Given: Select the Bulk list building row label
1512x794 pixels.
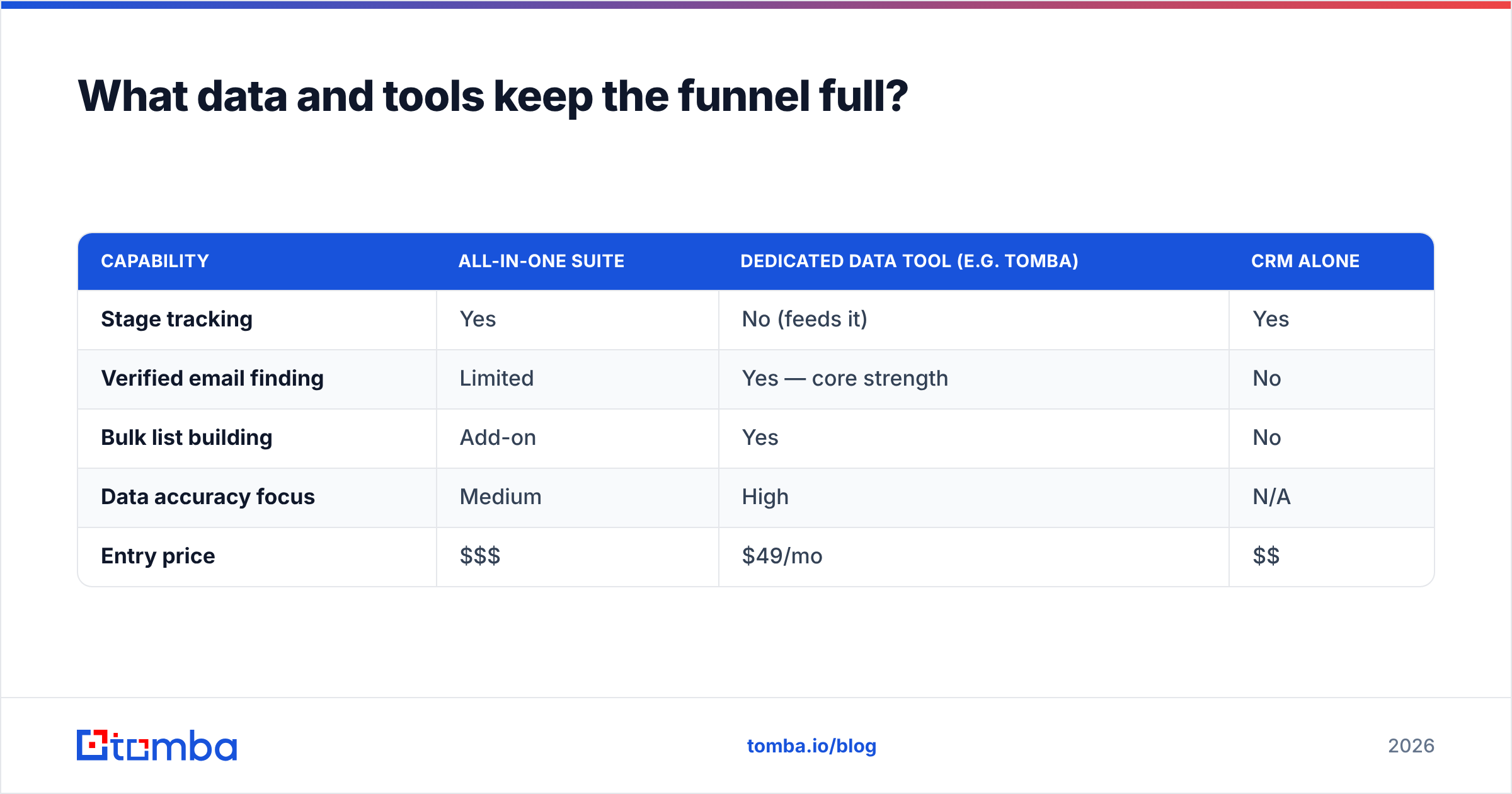Looking at the screenshot, I should 186,437.
